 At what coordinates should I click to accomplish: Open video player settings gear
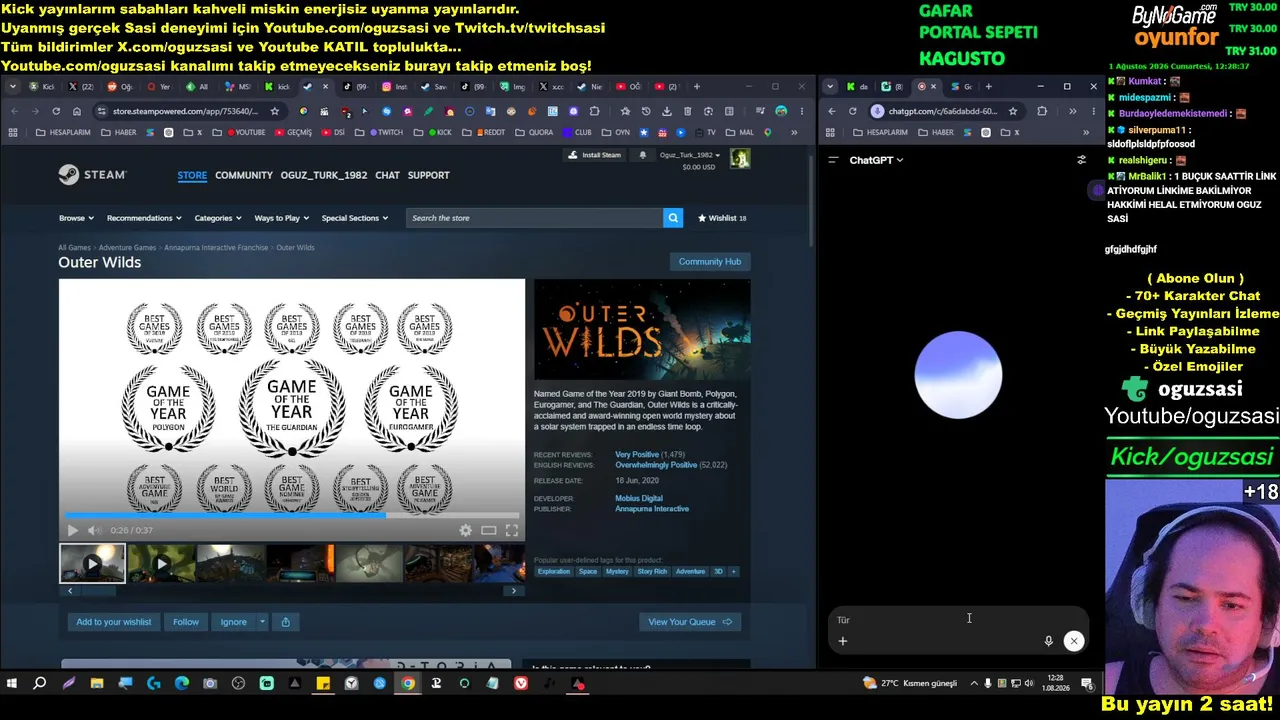coord(465,530)
